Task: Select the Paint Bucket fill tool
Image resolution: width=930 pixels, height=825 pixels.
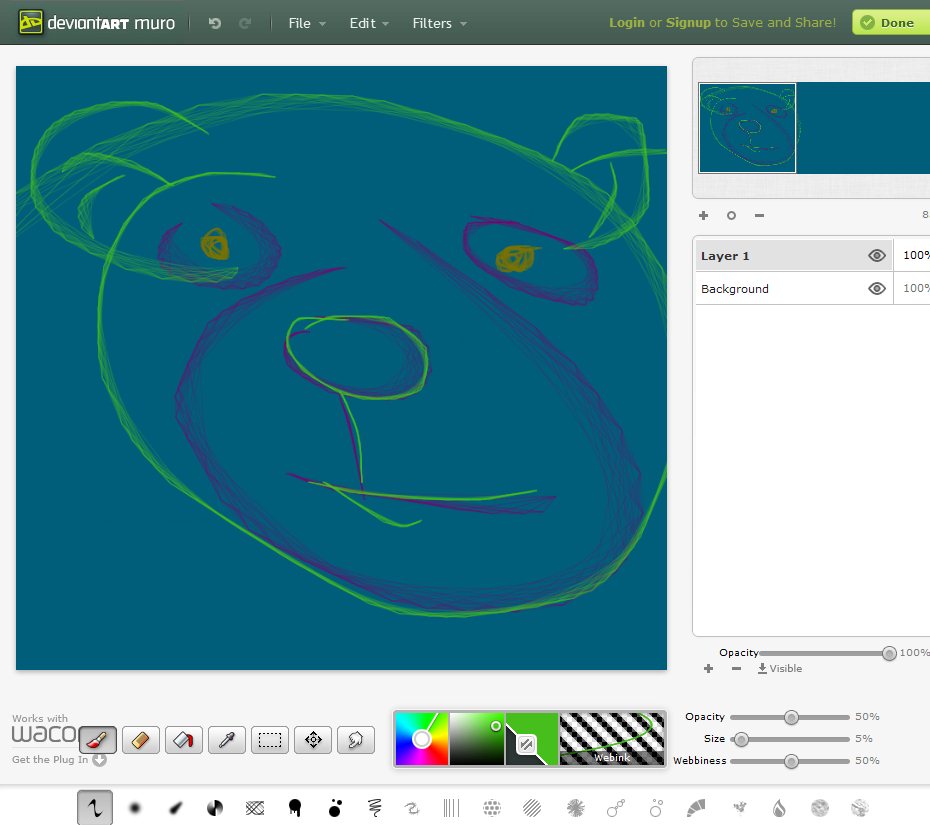Action: pyautogui.click(x=184, y=741)
